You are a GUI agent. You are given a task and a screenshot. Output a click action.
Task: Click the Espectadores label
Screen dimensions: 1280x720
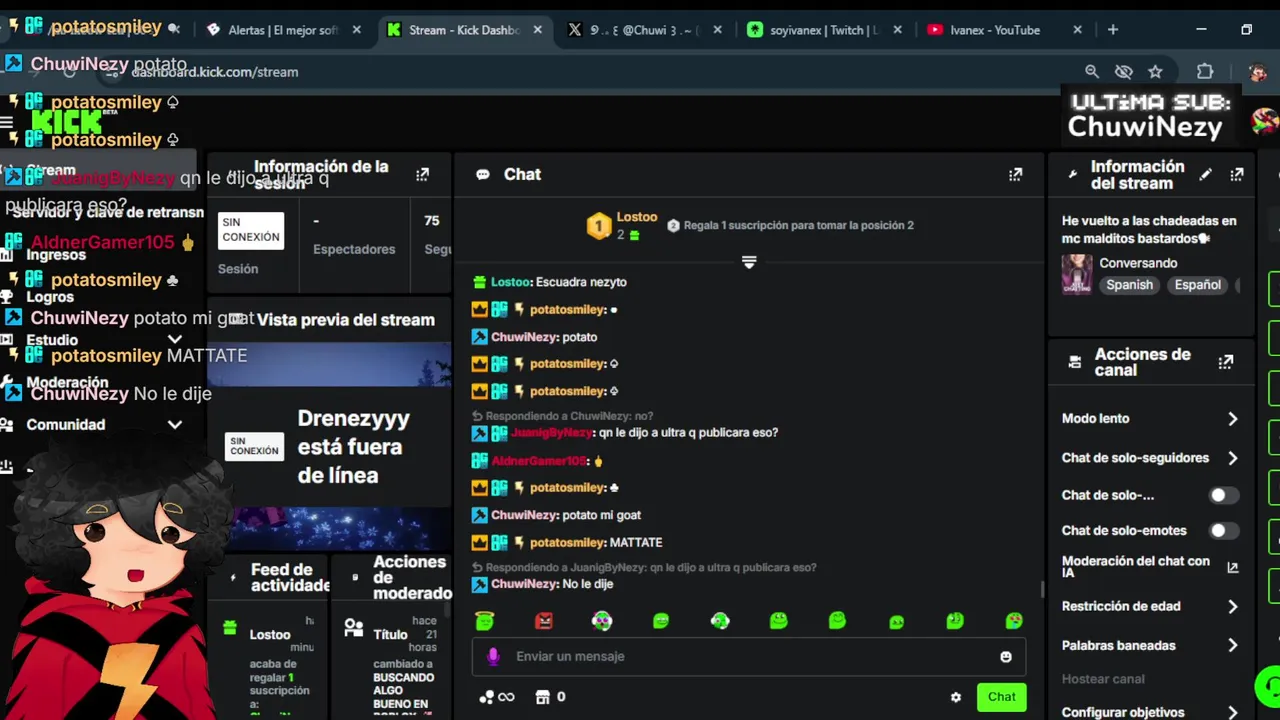(354, 249)
